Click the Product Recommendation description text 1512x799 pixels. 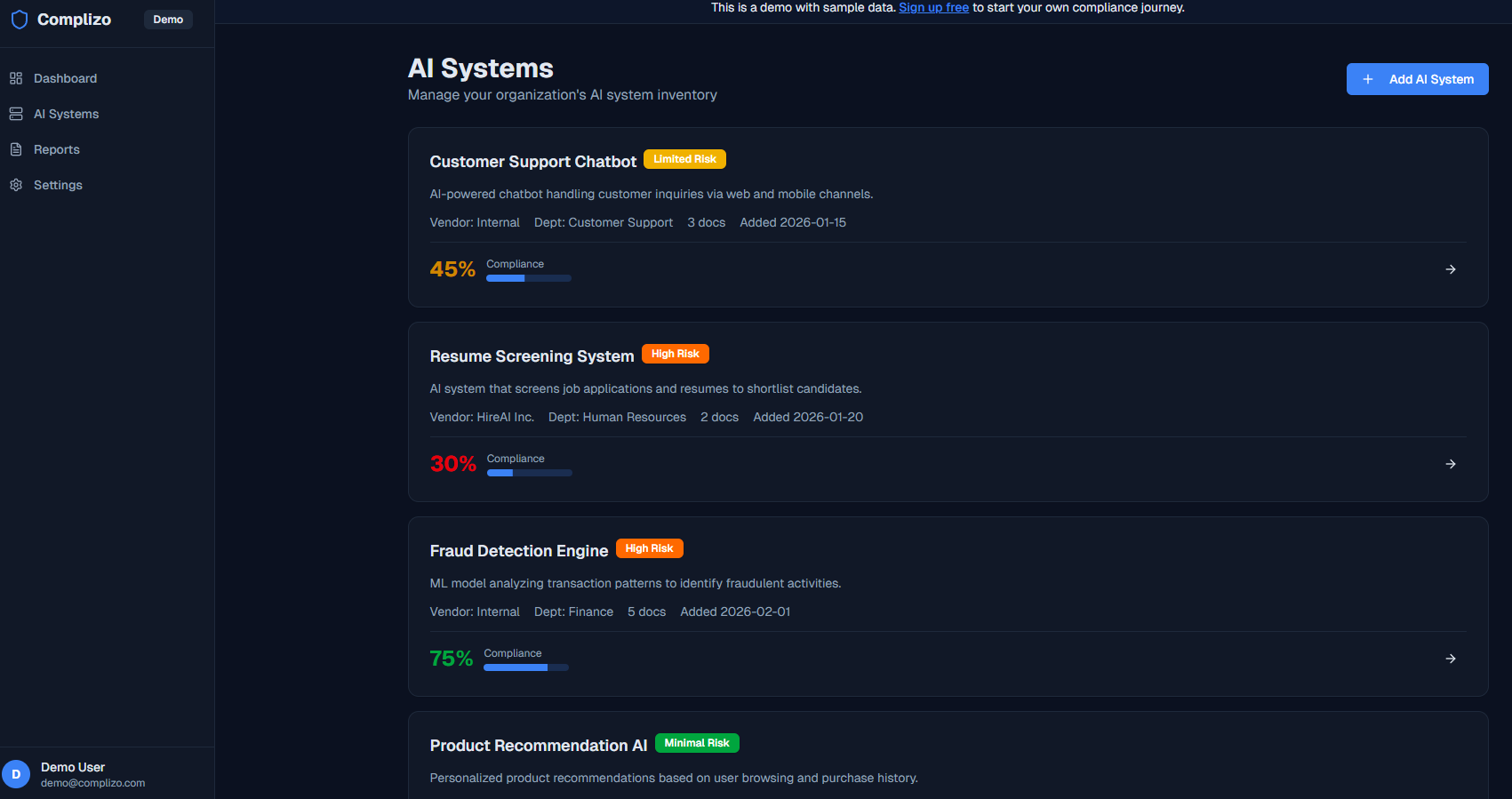(x=674, y=778)
